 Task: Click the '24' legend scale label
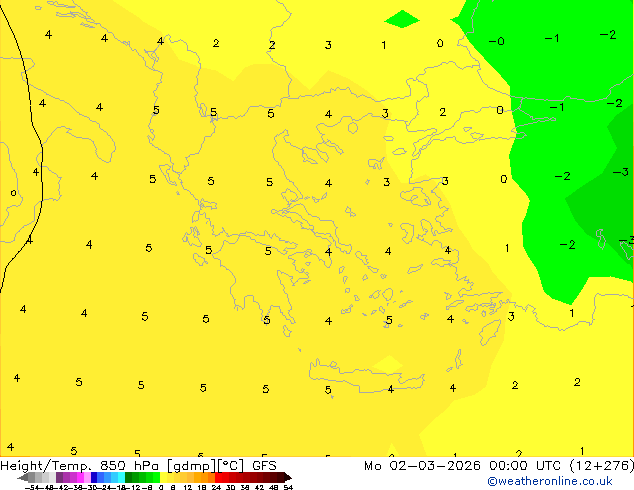(x=216, y=487)
